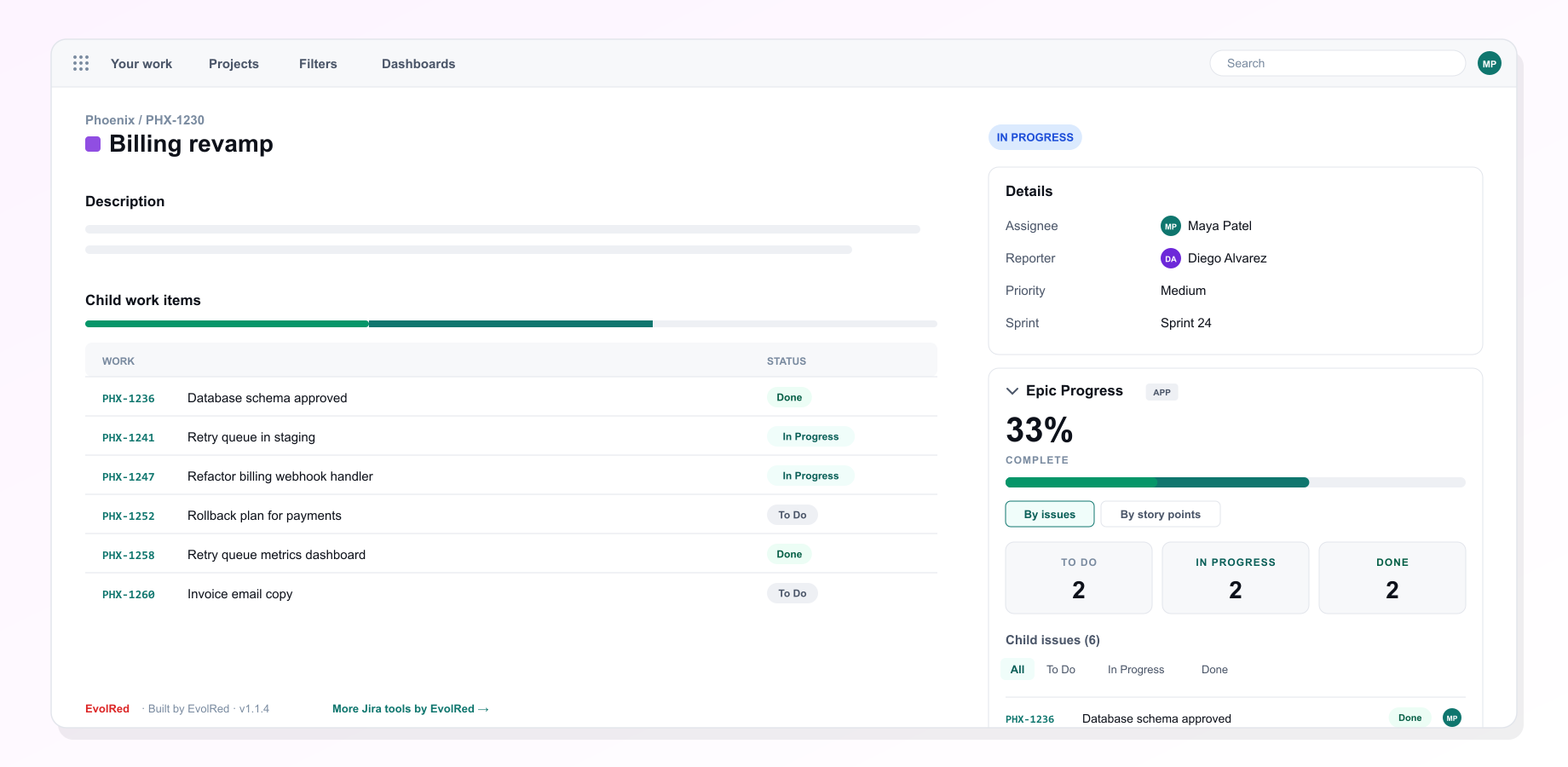Click the Epic Progress completion bar

(1236, 482)
